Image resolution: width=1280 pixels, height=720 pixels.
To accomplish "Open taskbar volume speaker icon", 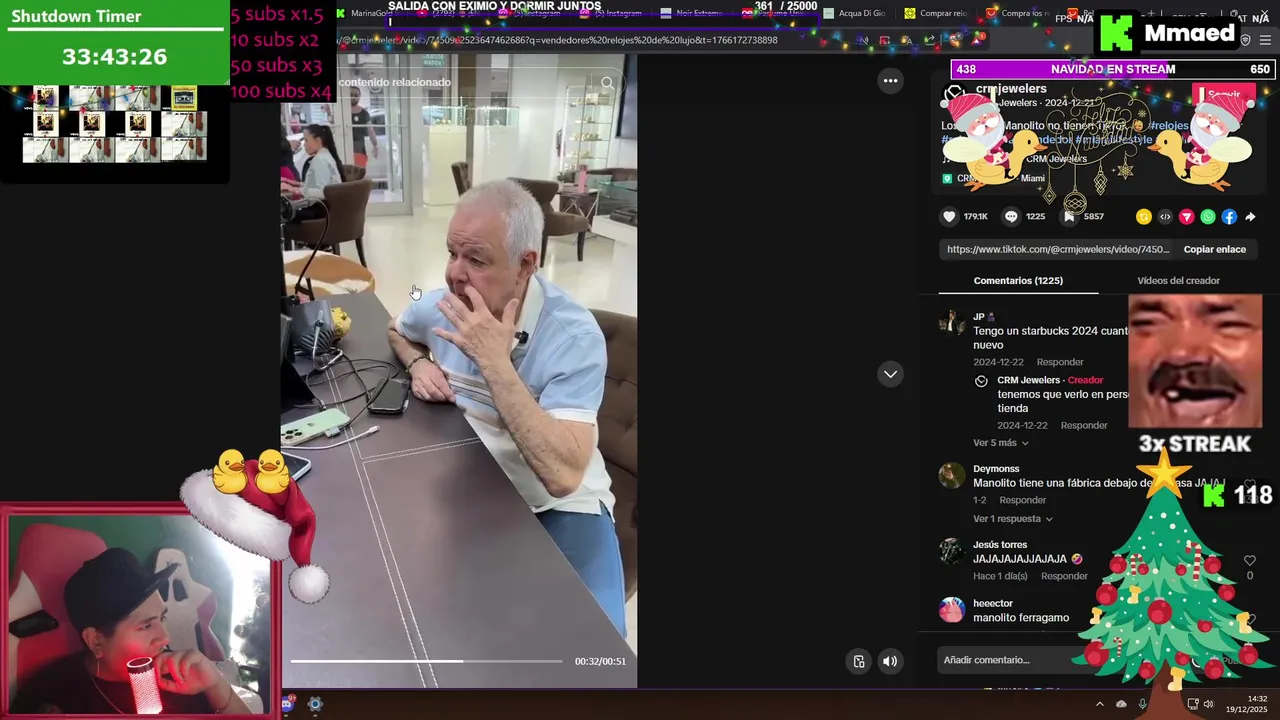I will pyautogui.click(x=1208, y=704).
